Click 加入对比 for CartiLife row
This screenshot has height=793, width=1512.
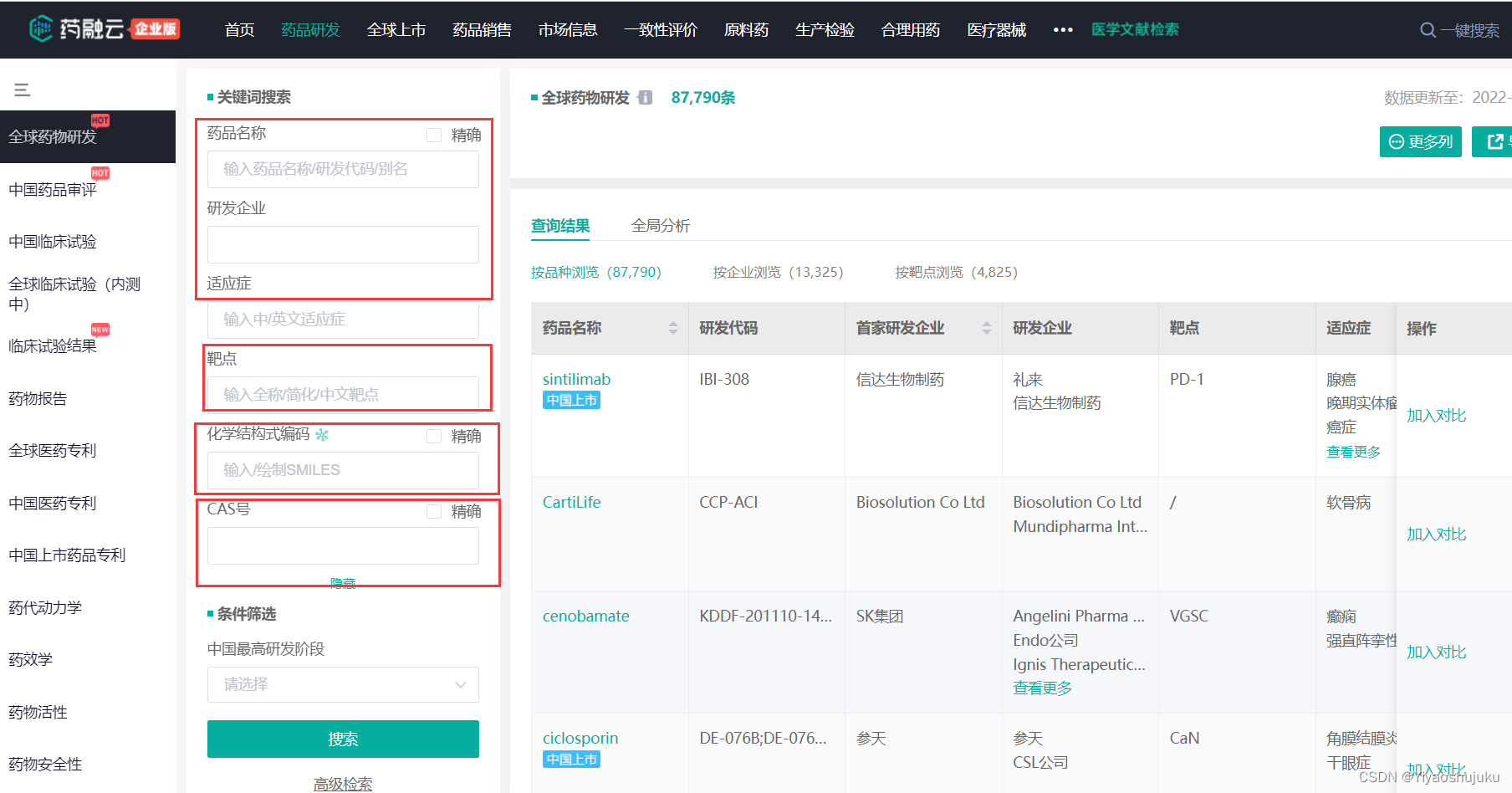(1436, 535)
